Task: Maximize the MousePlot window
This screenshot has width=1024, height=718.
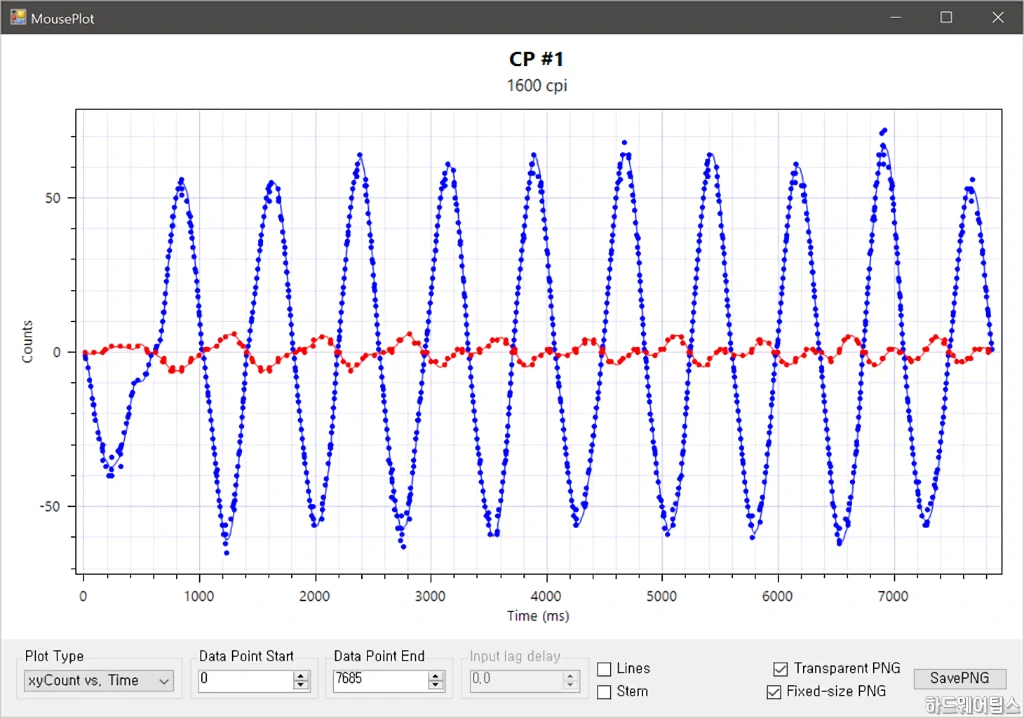Action: [946, 18]
